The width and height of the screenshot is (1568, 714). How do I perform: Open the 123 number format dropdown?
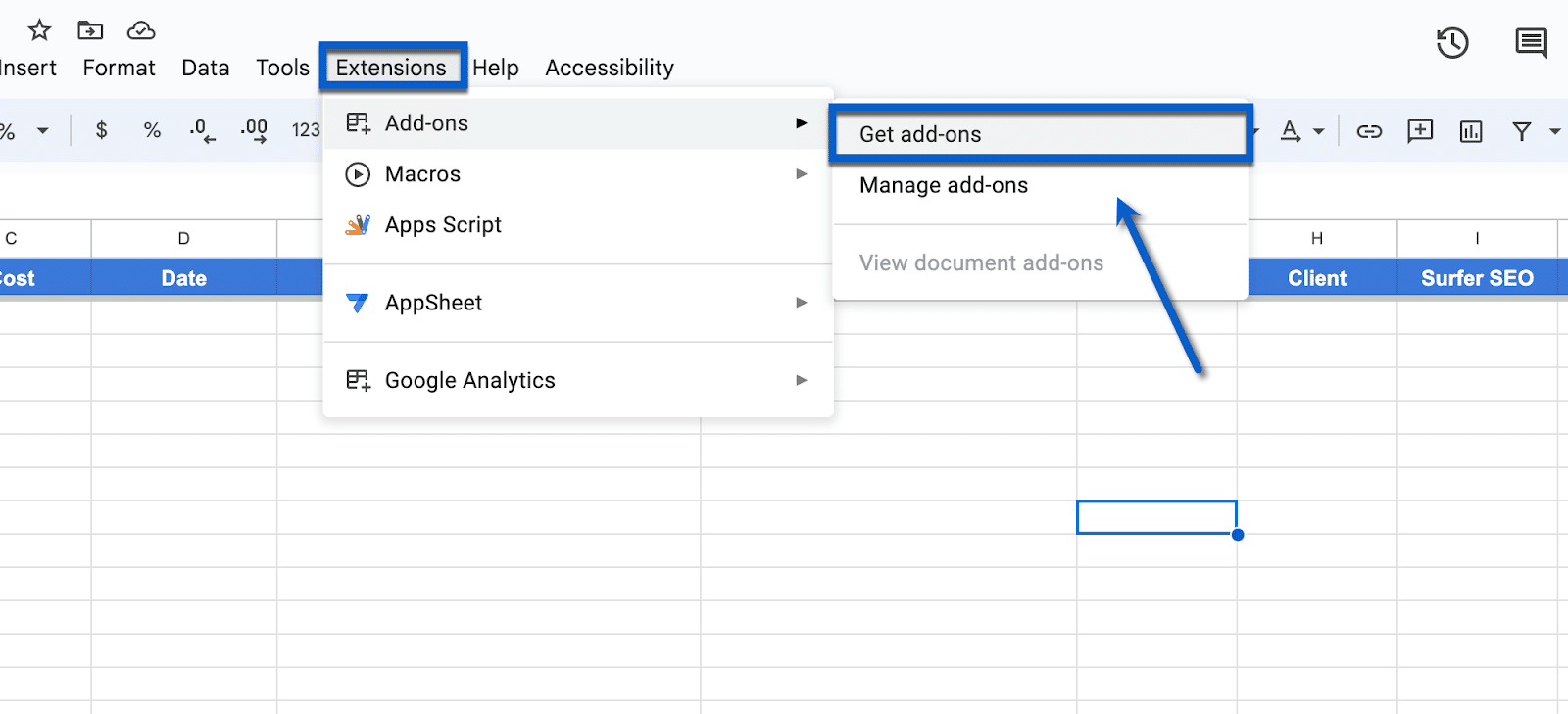tap(306, 130)
